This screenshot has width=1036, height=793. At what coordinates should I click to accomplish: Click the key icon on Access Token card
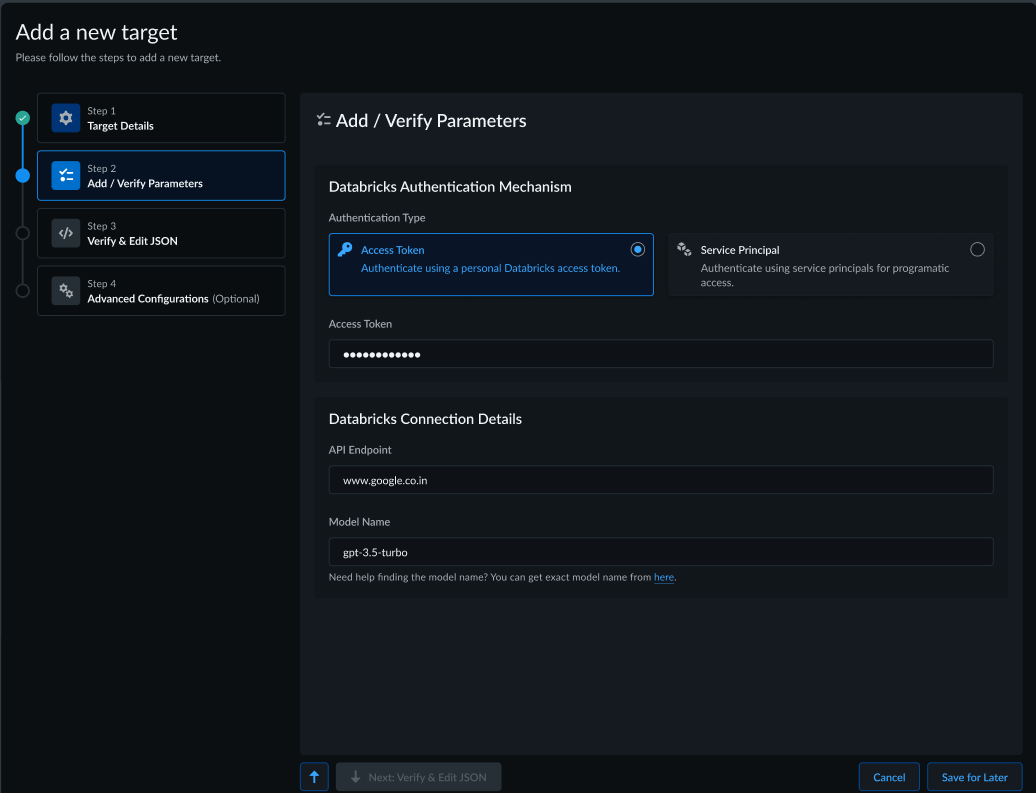point(345,250)
